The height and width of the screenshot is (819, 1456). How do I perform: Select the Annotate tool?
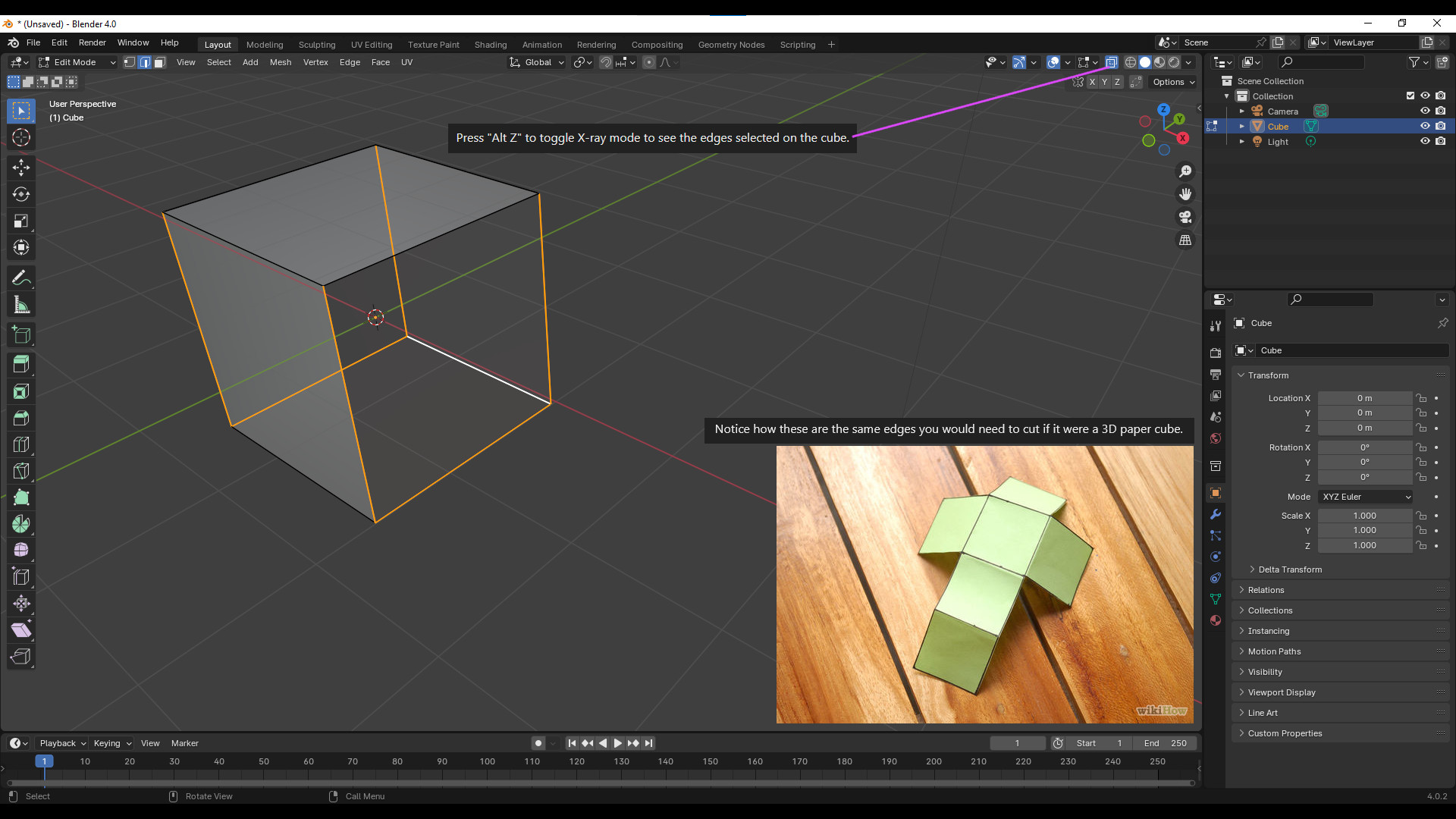tap(21, 278)
